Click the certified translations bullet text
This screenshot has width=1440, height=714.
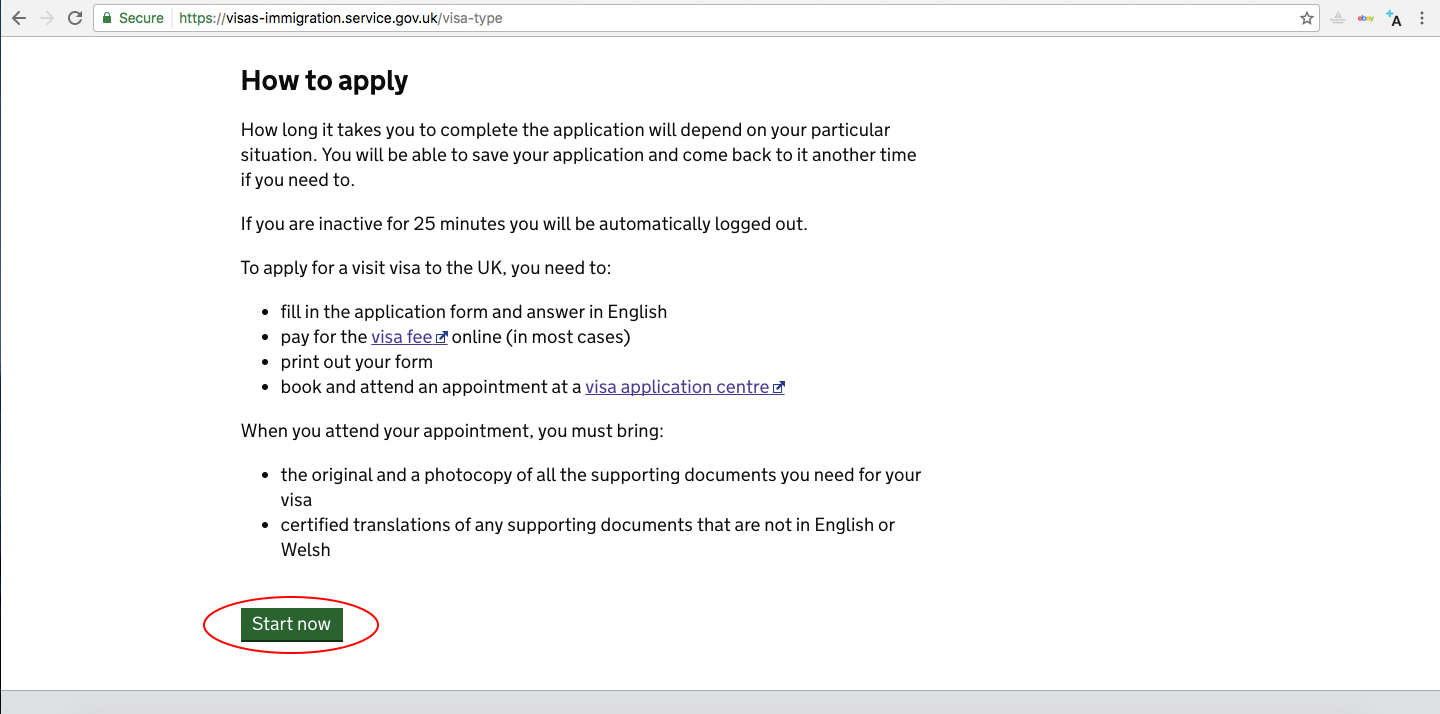tap(587, 525)
